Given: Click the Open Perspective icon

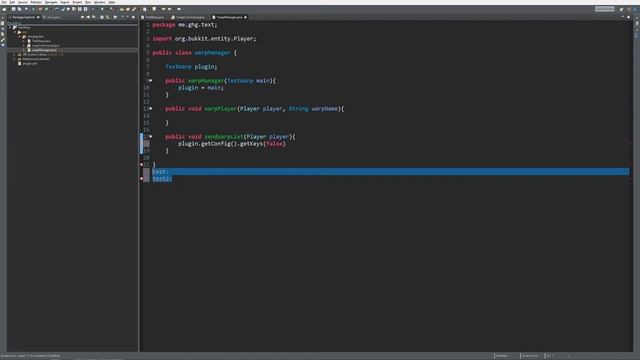Looking at the screenshot, I should point(622,9).
